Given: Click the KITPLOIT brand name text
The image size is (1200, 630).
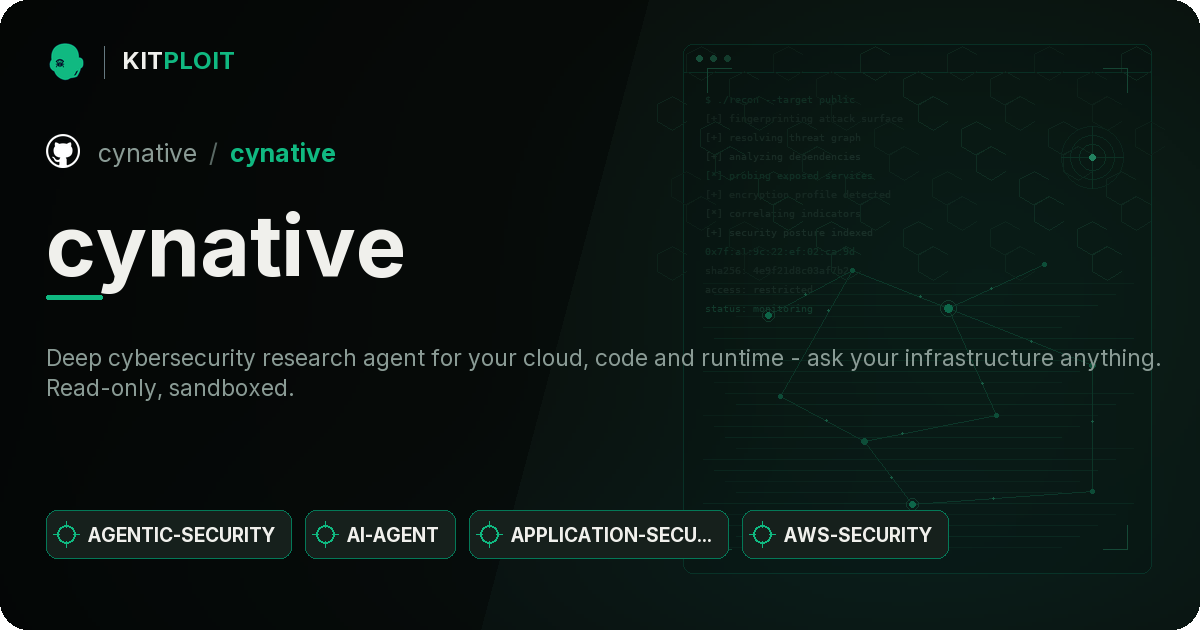Looking at the screenshot, I should [x=178, y=61].
